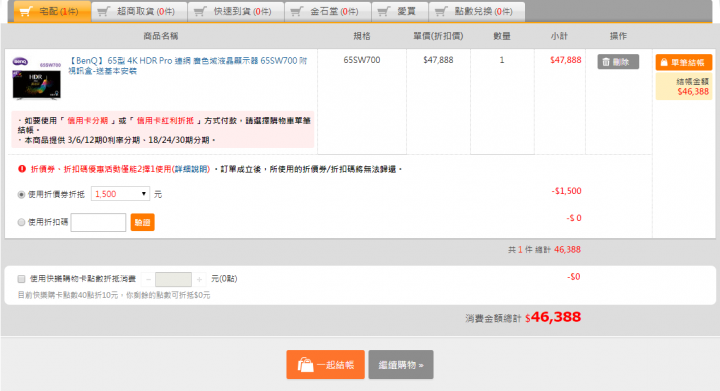
Task: Open the BenQ 65SW700 product thumbnail
Action: point(36,78)
